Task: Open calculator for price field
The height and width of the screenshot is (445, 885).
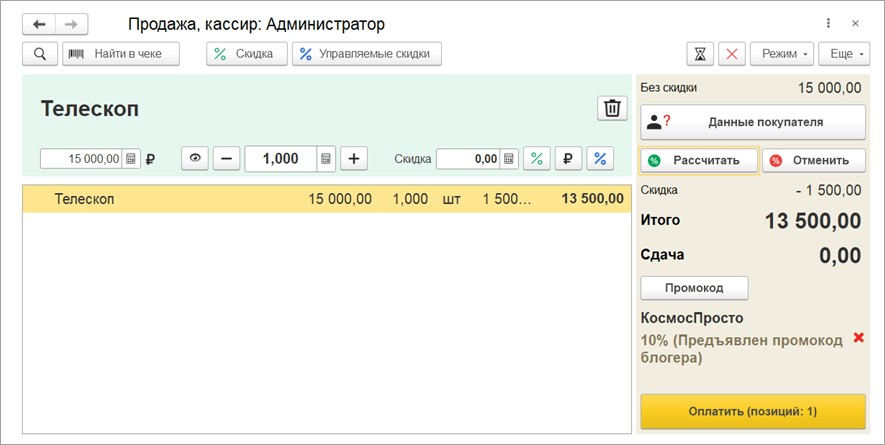Action: [130, 159]
